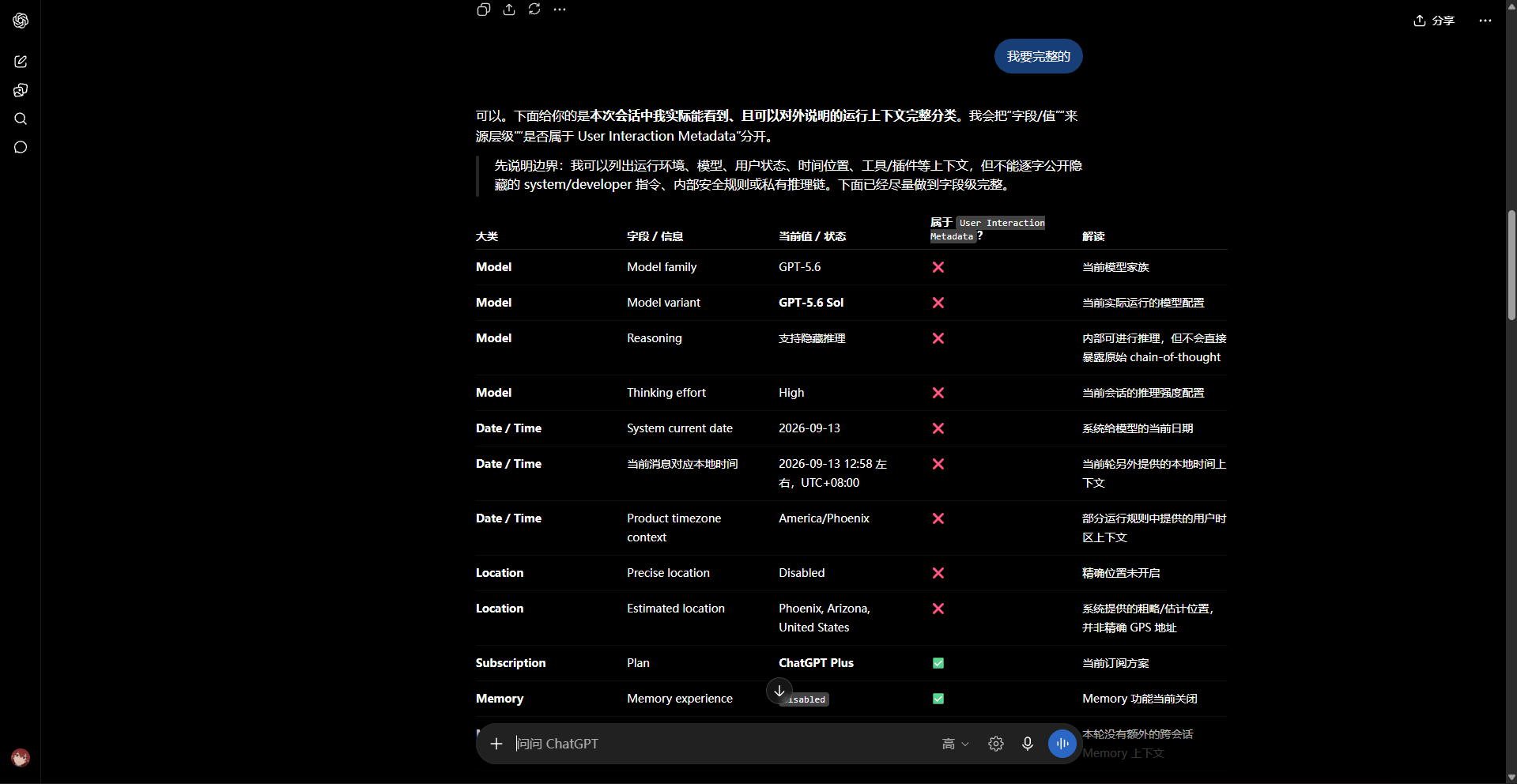
Task: Jump to bottom with down-arrow button
Action: (779, 691)
